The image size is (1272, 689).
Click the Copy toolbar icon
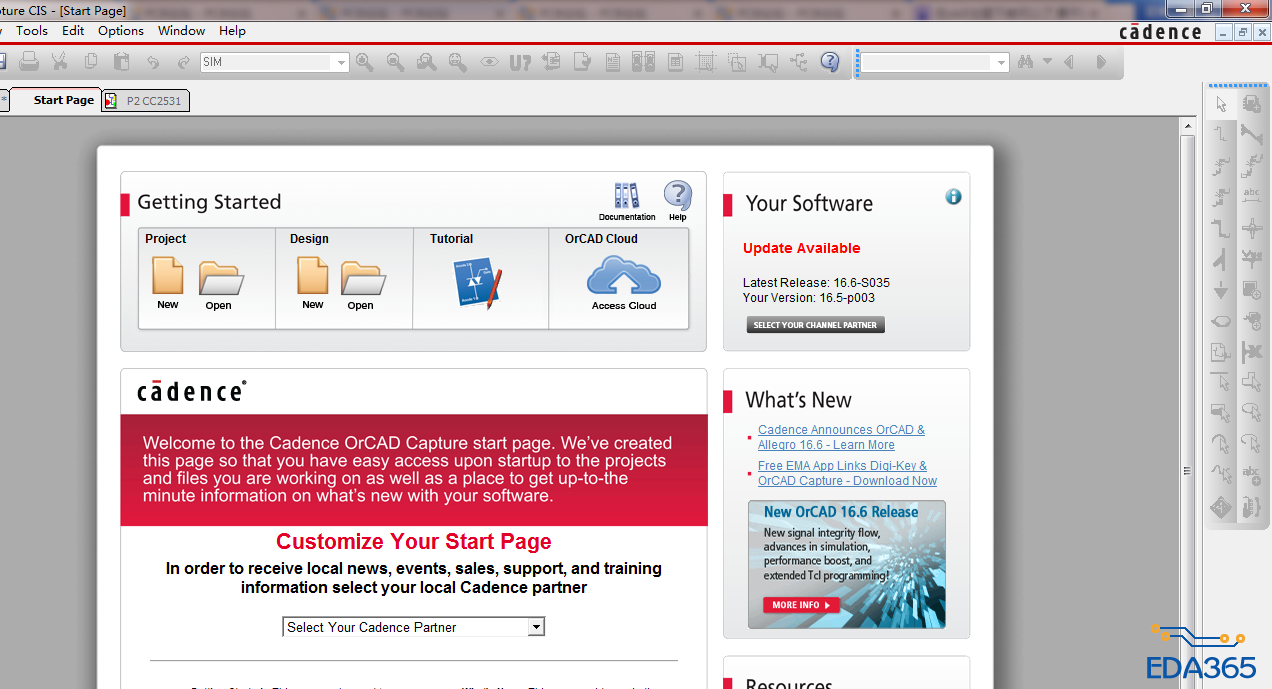tap(91, 62)
